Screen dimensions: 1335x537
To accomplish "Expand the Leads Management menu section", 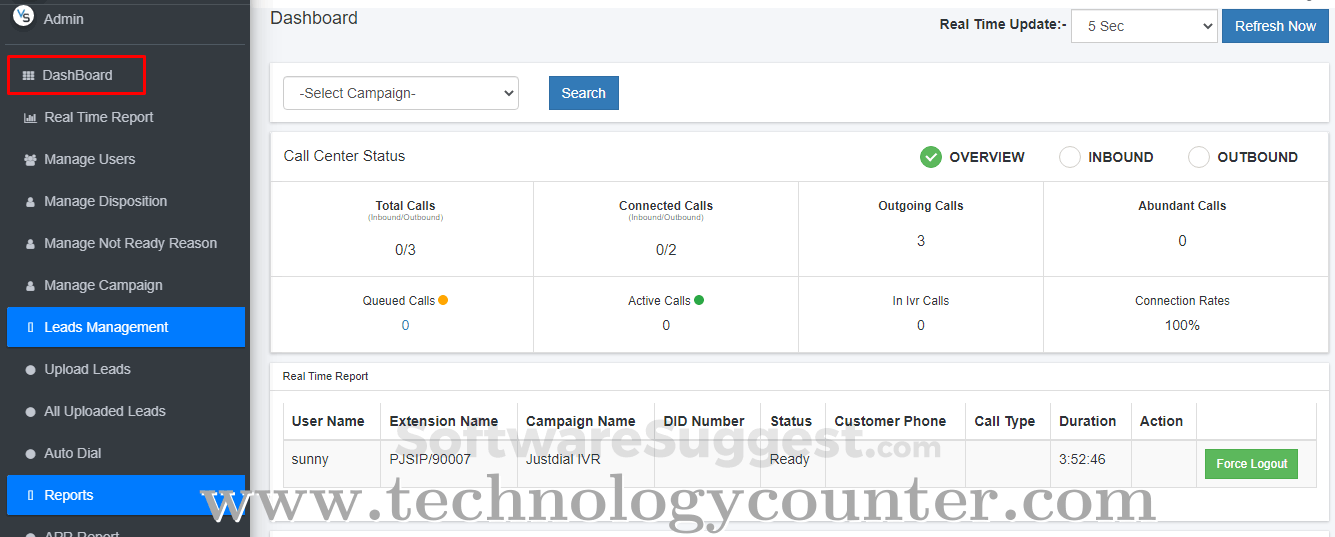I will pos(126,327).
